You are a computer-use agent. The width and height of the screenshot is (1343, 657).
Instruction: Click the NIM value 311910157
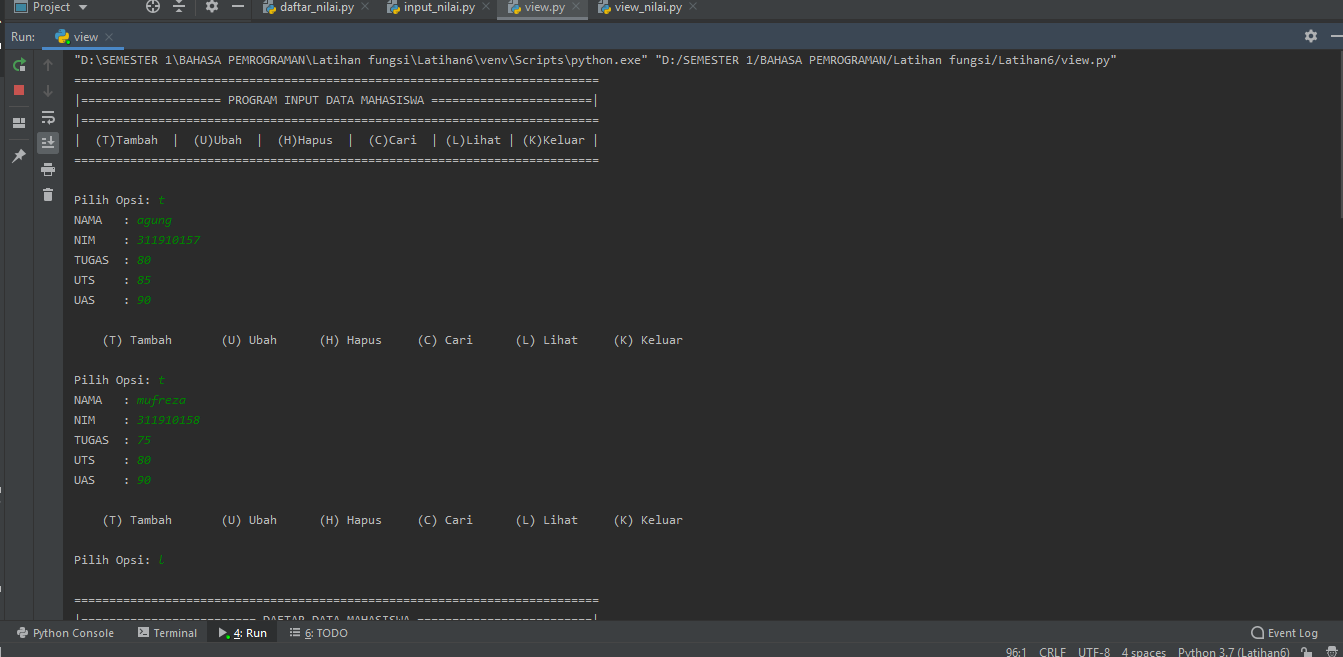pyautogui.click(x=169, y=240)
